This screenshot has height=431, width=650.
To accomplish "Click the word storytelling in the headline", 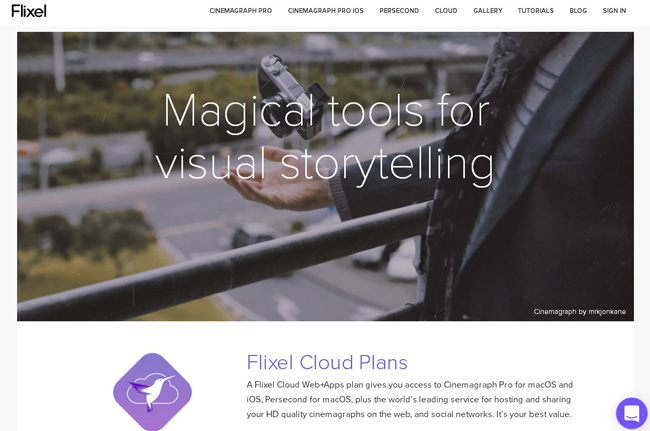I will pos(387,165).
